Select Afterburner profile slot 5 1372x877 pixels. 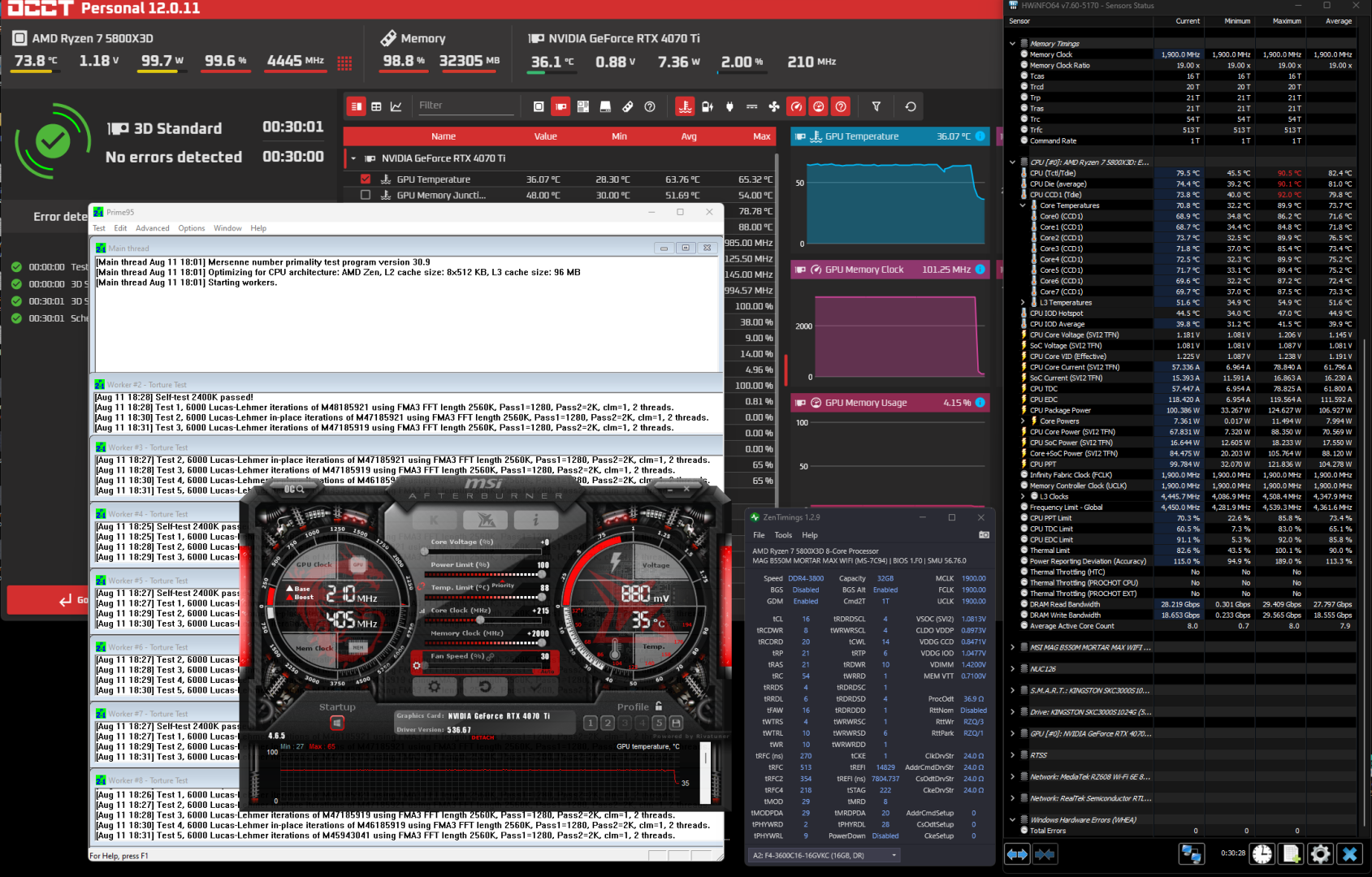[659, 723]
